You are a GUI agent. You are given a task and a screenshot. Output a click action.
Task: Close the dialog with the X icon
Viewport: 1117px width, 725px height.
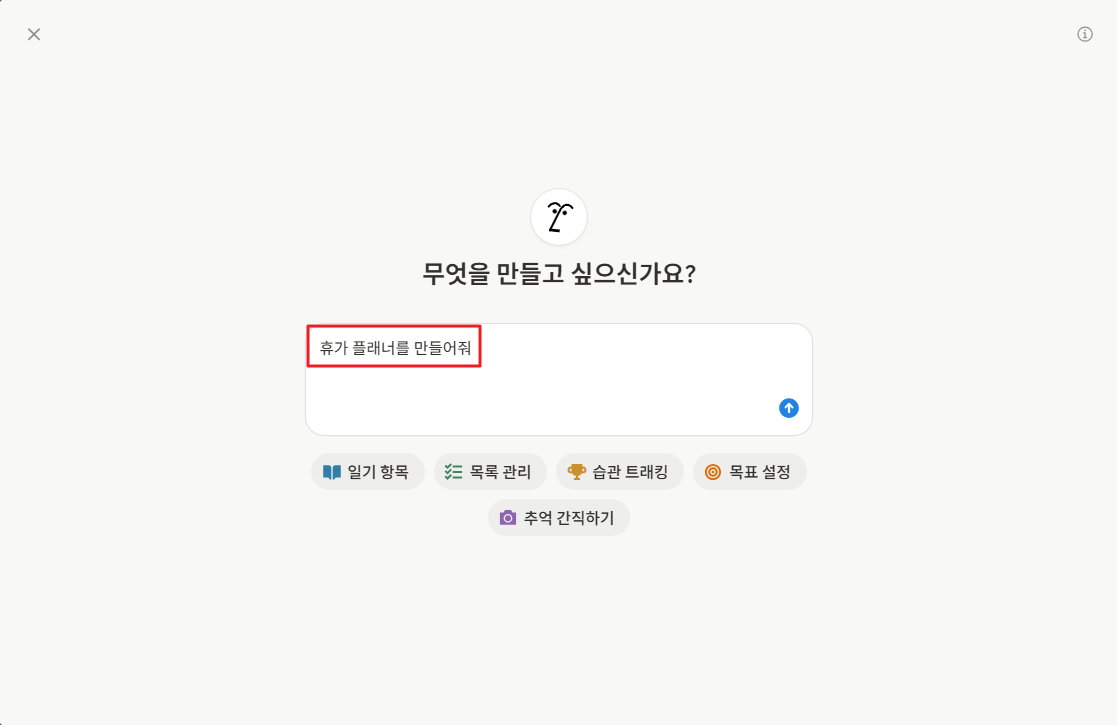[34, 33]
